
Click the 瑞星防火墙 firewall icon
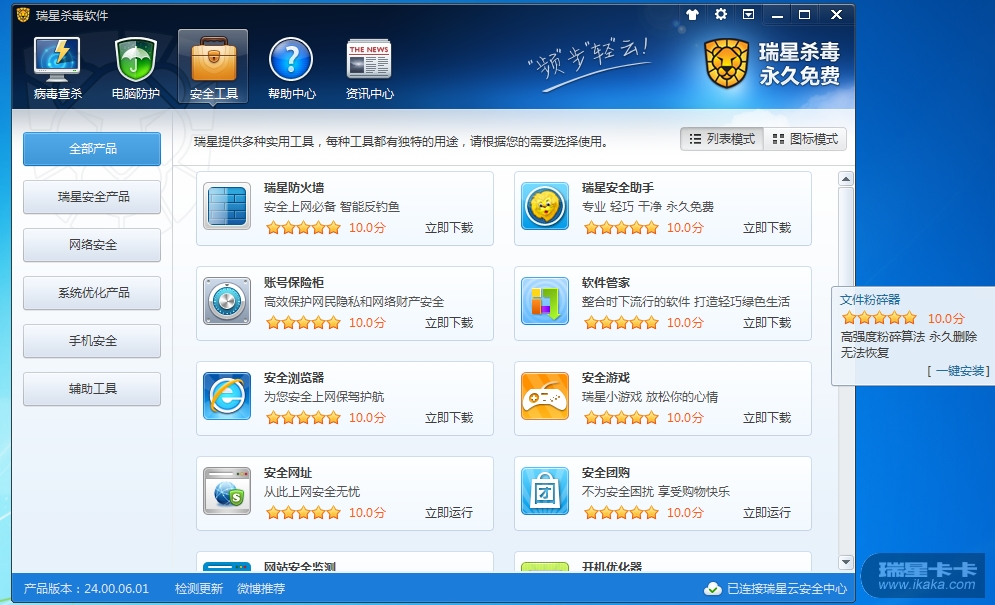227,206
